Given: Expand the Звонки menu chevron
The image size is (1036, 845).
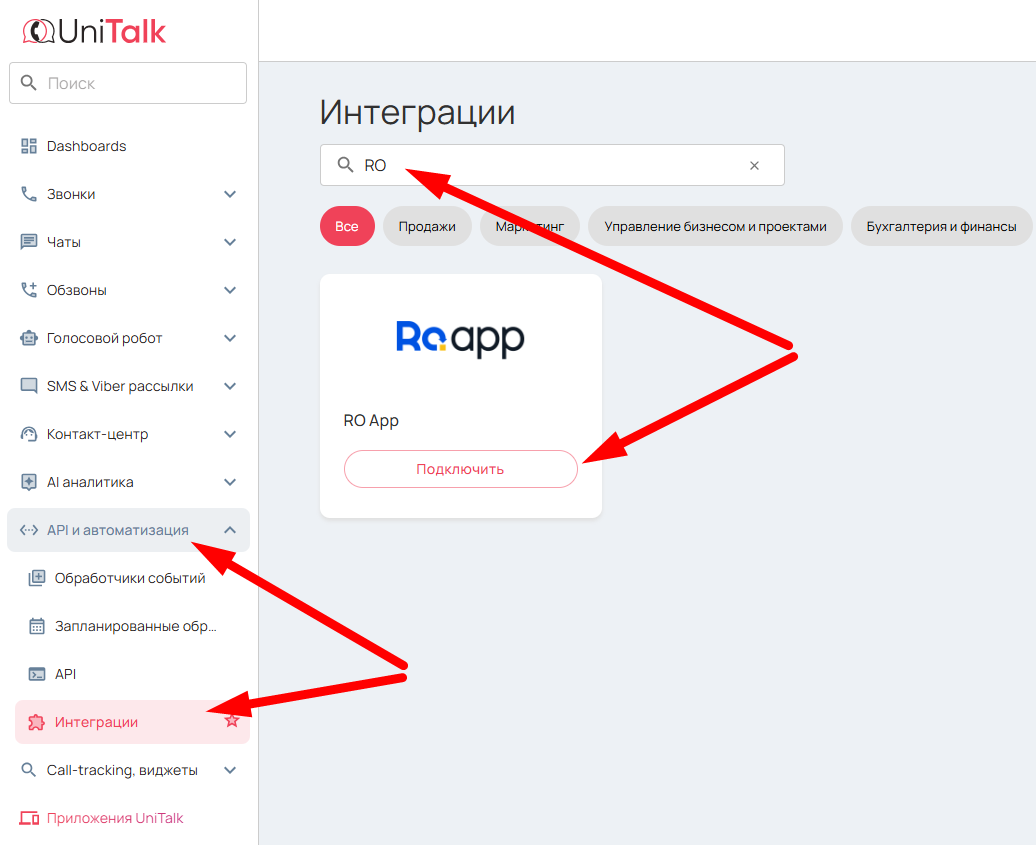Looking at the screenshot, I should click(230, 194).
